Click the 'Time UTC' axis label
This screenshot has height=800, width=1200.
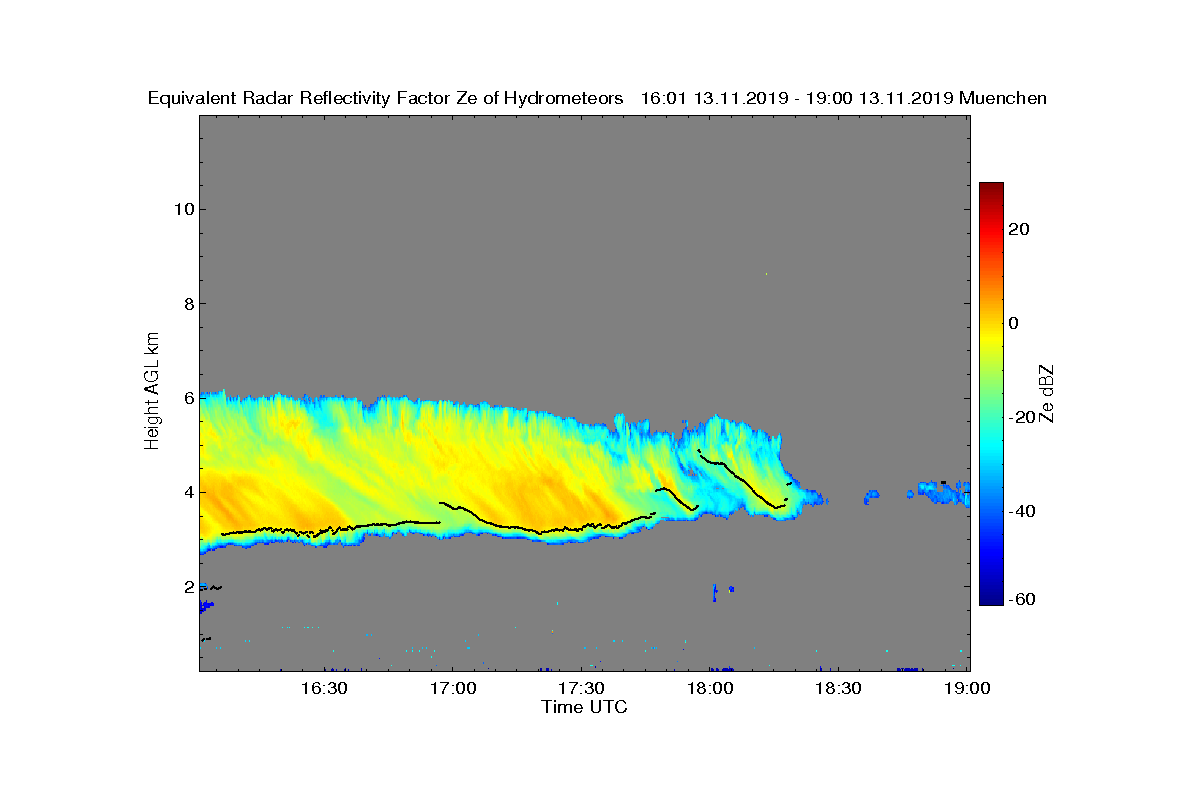click(x=585, y=707)
